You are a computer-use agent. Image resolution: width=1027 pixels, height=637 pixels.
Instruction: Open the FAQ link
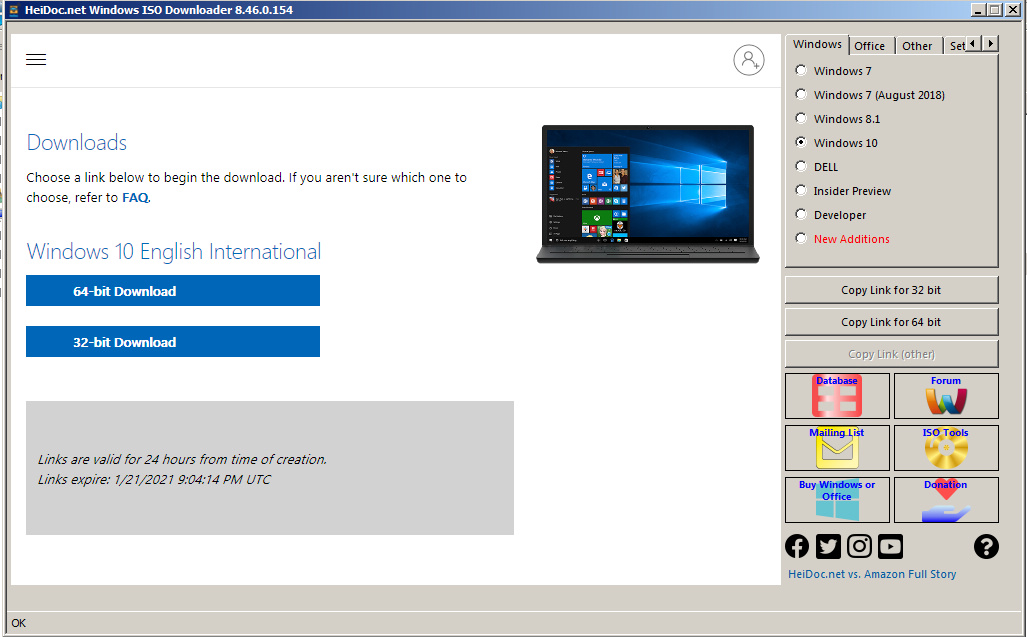click(135, 198)
